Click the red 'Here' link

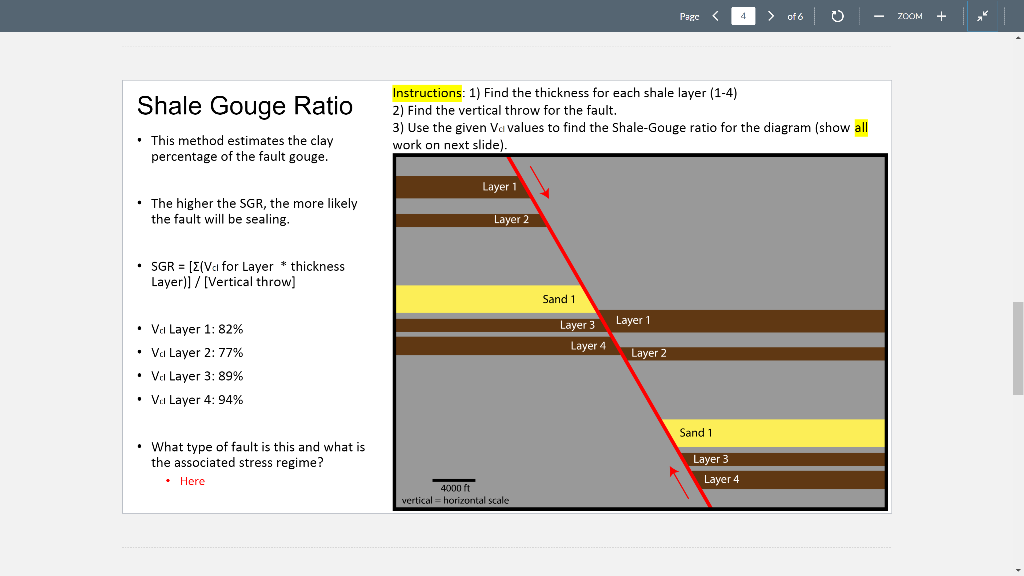click(x=190, y=480)
